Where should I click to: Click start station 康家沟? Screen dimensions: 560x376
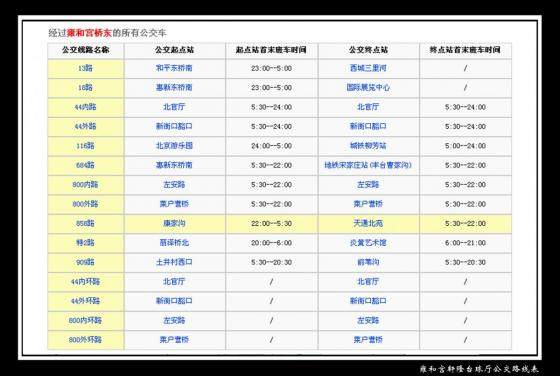174,223
